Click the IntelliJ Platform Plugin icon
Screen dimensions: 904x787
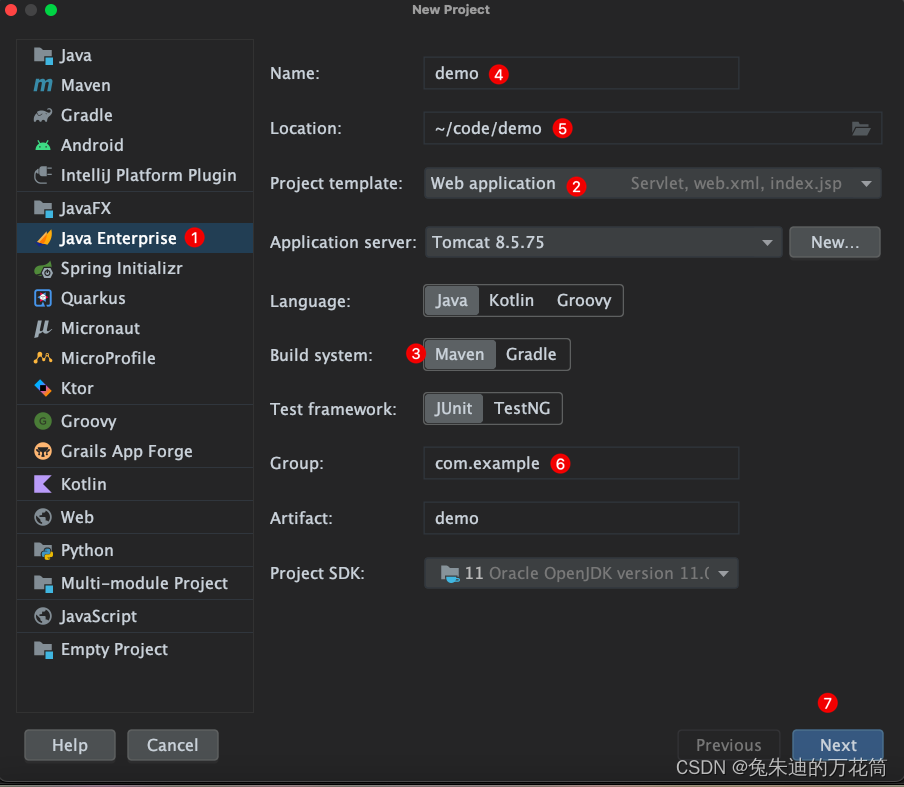click(x=43, y=175)
